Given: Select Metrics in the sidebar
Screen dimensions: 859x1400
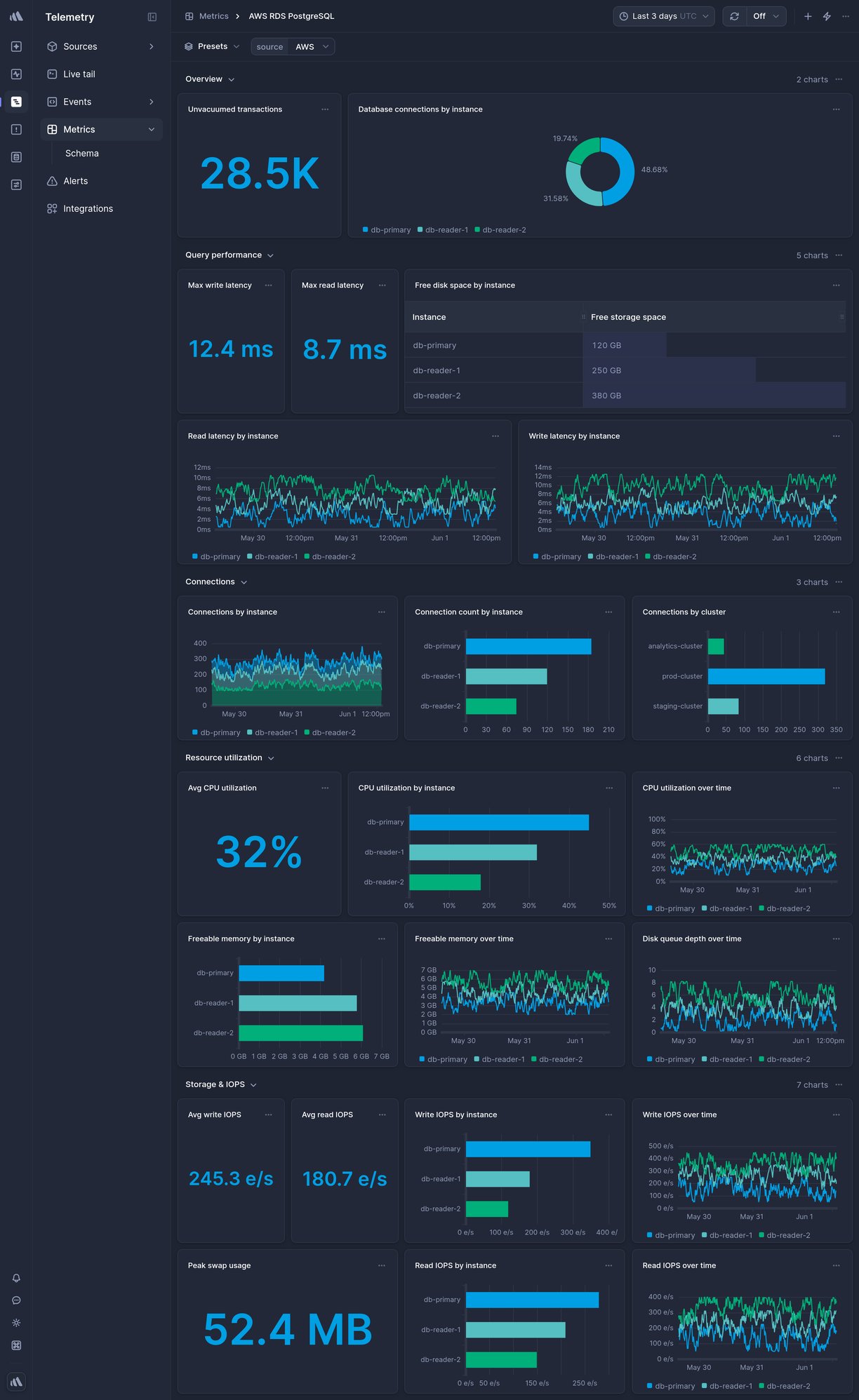Looking at the screenshot, I should click(x=101, y=129).
